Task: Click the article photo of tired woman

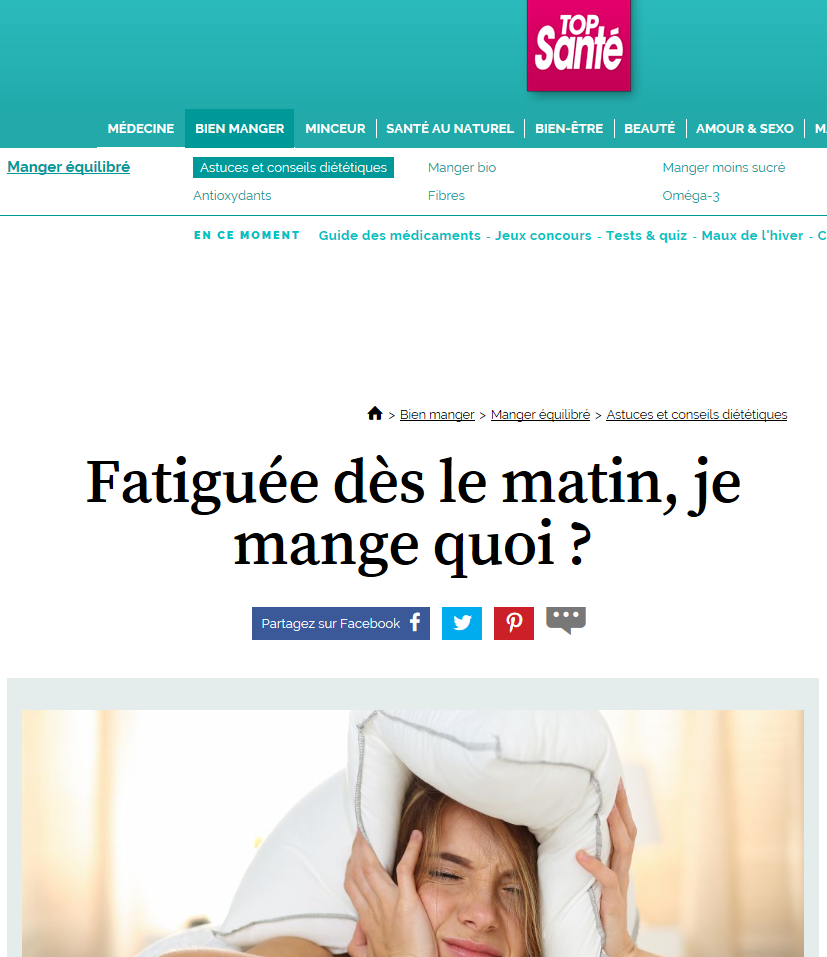Action: pyautogui.click(x=413, y=833)
